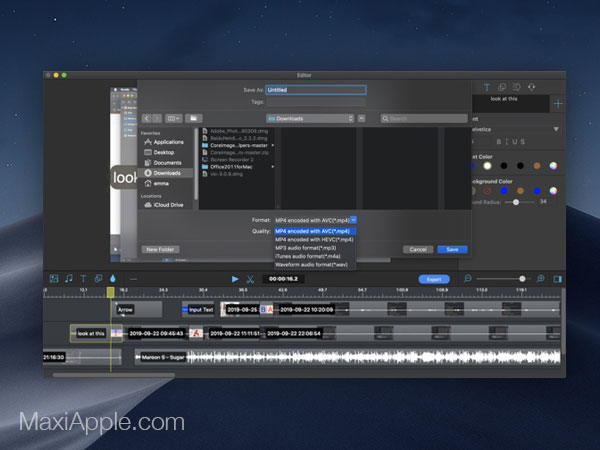Choose MP4 encoded with HEVC option

tap(314, 240)
